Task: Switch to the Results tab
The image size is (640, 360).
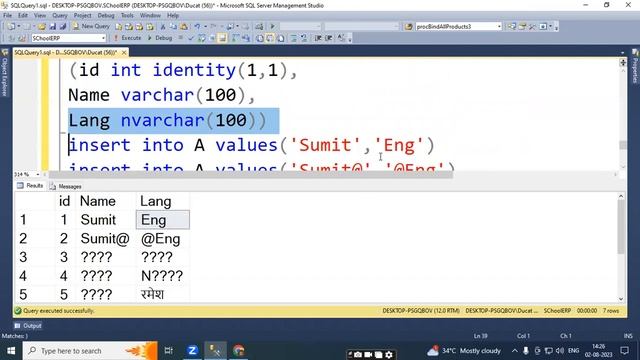Action: point(30,186)
